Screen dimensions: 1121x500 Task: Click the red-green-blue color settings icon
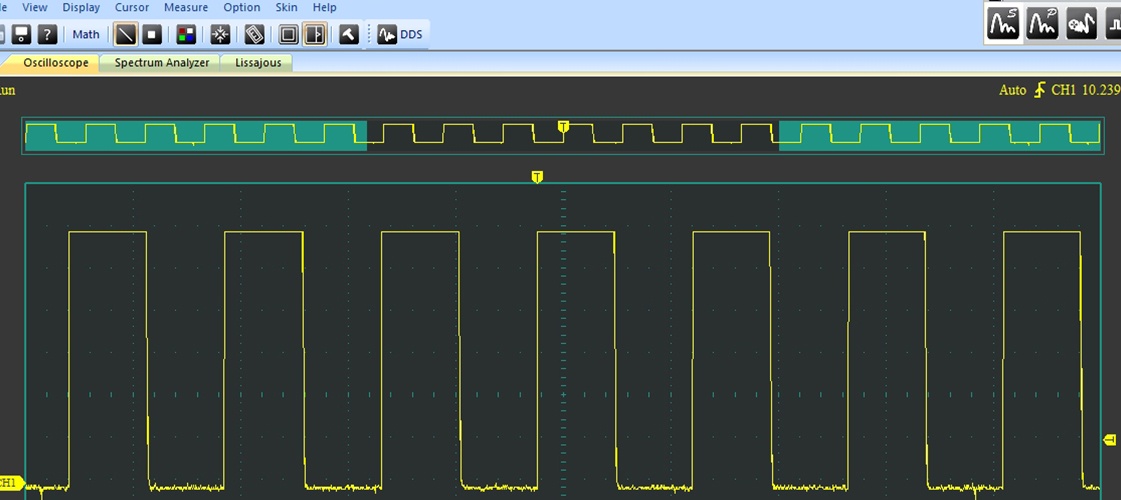coord(186,34)
